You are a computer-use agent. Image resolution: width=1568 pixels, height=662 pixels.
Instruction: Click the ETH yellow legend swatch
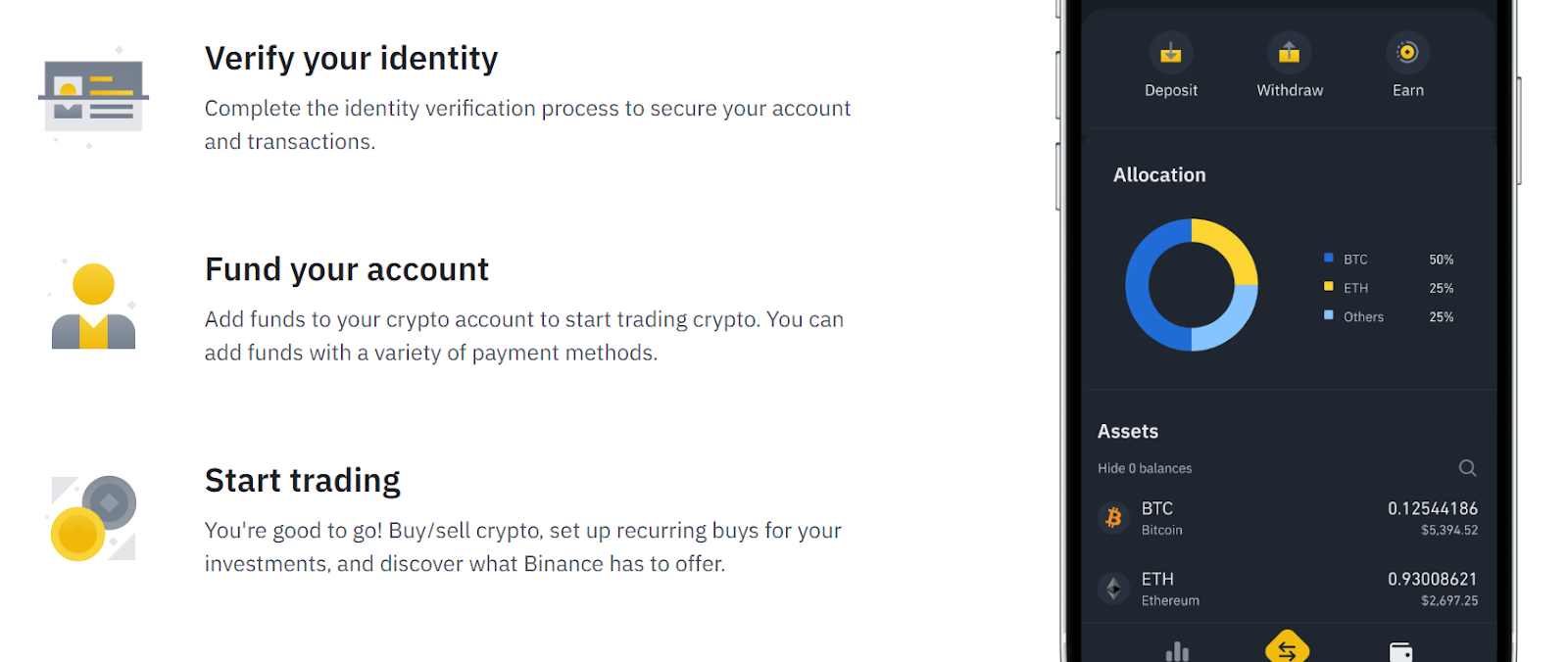(1329, 287)
